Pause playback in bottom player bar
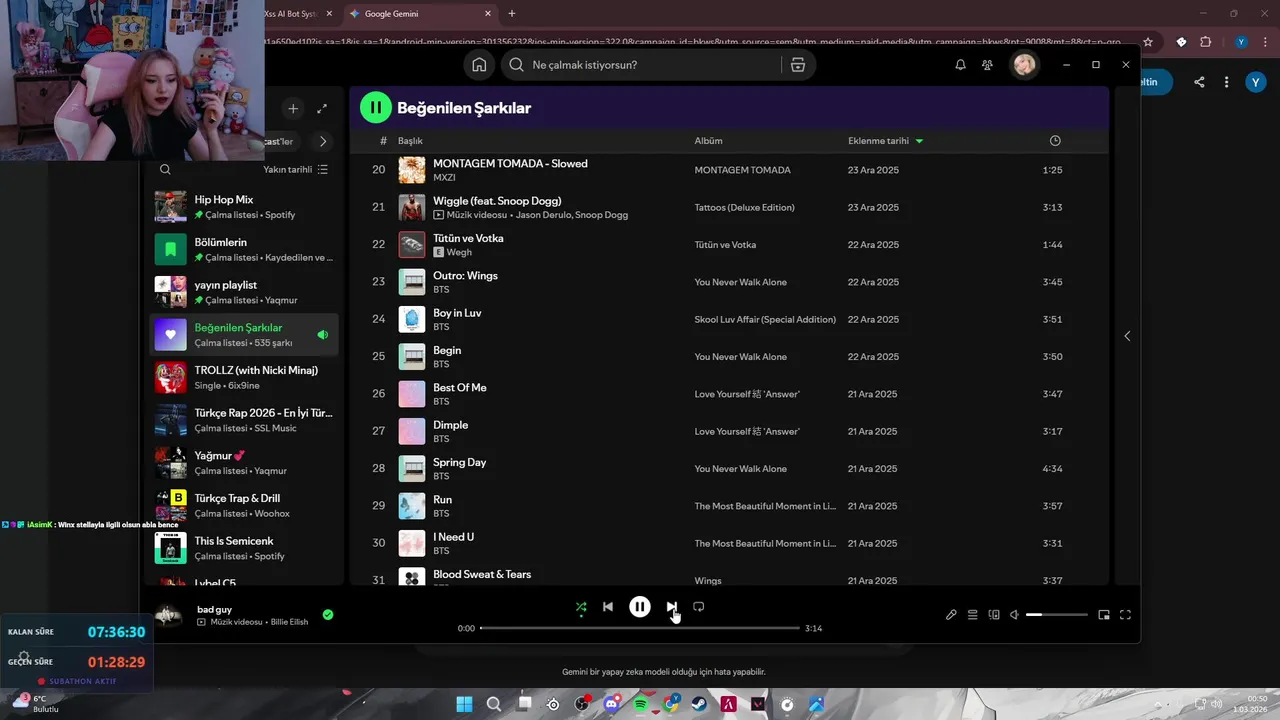The height and width of the screenshot is (720, 1280). [x=640, y=606]
